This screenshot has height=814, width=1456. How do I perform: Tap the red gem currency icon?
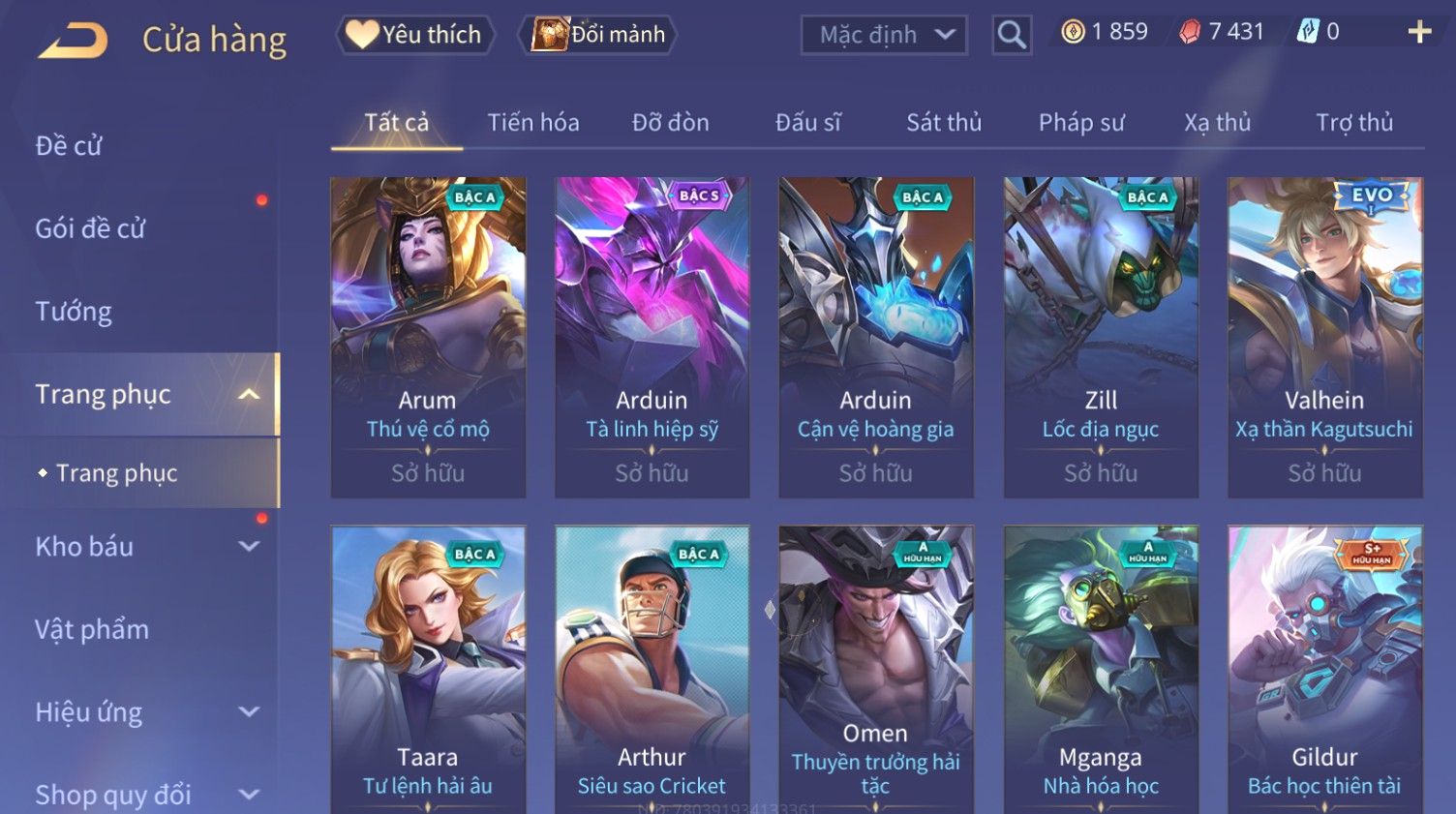tap(1190, 32)
